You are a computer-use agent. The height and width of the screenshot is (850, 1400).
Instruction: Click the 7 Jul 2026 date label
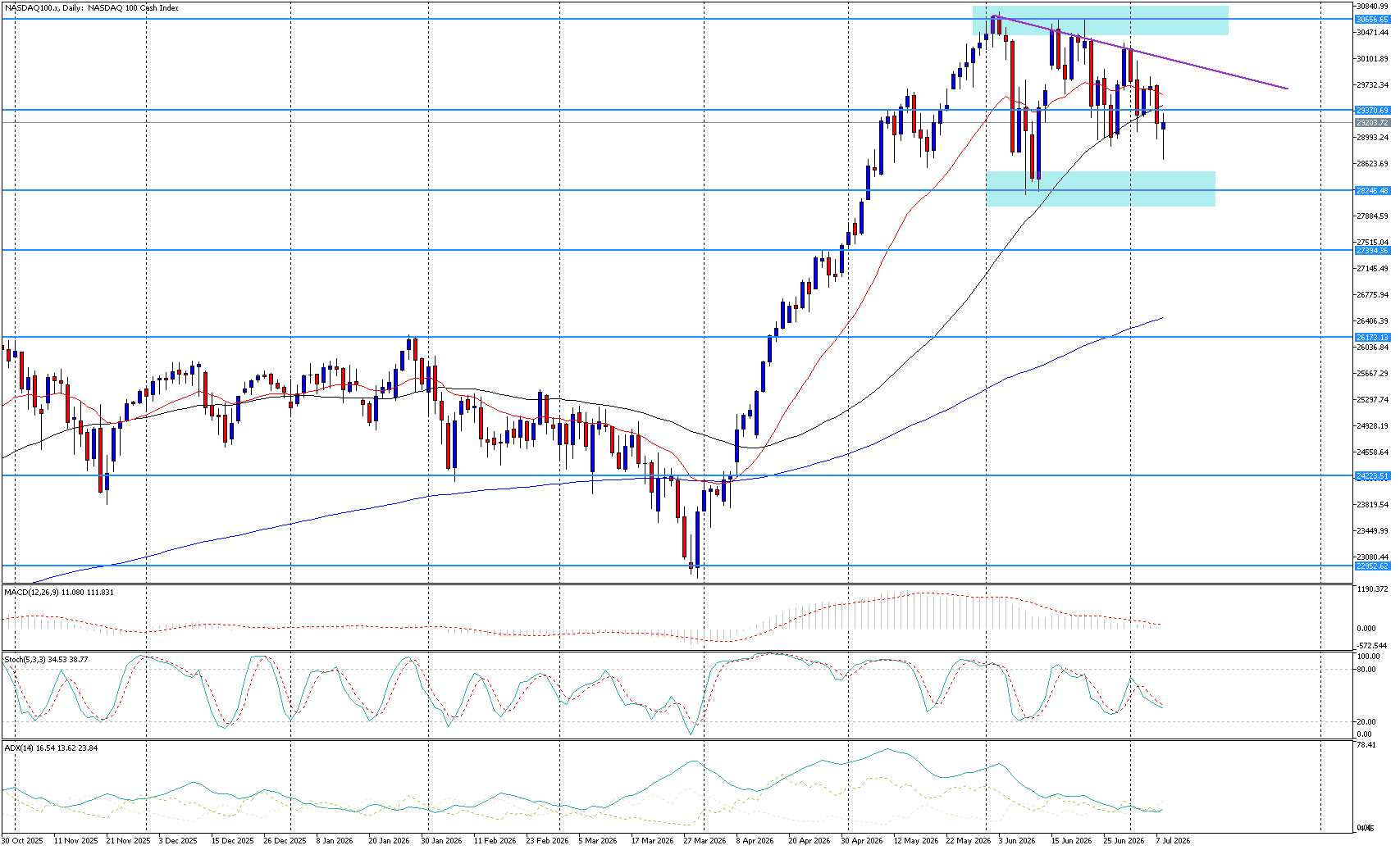(x=1173, y=840)
